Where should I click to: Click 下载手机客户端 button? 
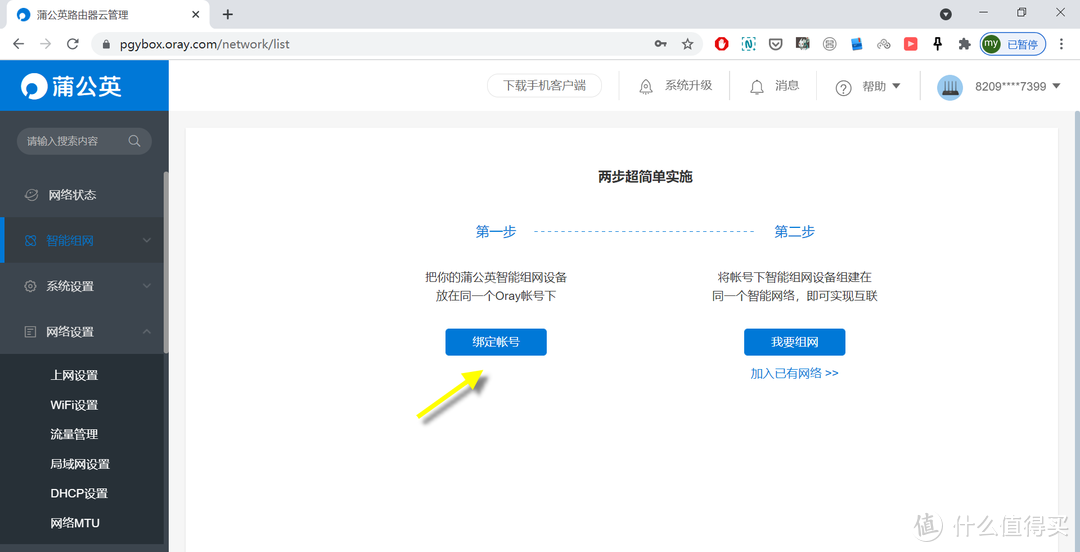click(x=544, y=86)
